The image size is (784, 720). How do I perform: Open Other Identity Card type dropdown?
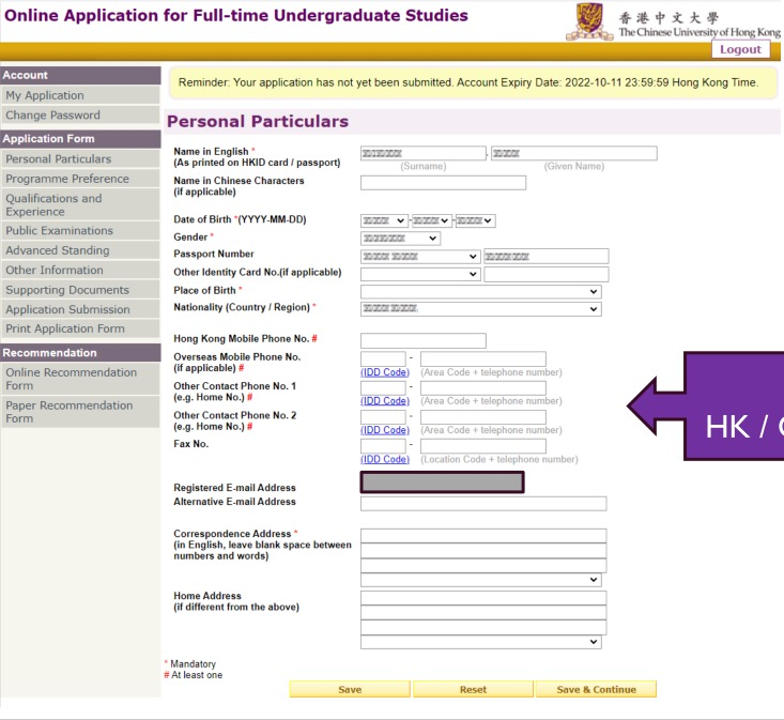(x=420, y=274)
